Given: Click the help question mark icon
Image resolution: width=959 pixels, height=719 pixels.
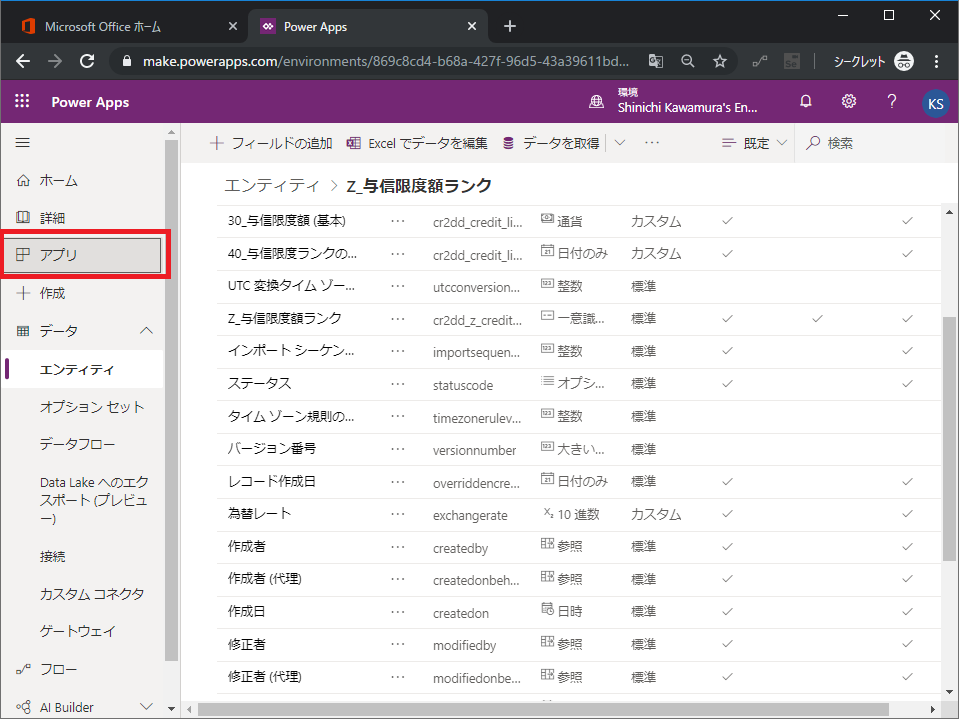Looking at the screenshot, I should point(892,101).
